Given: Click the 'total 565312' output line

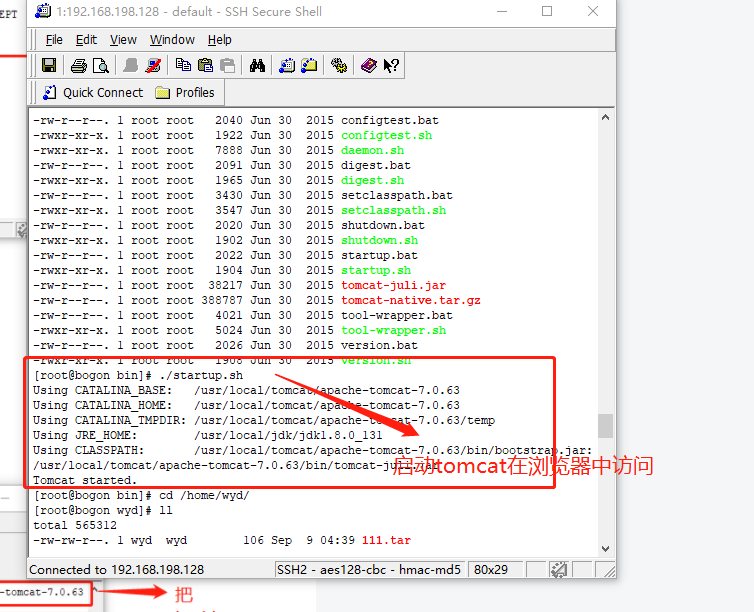Looking at the screenshot, I should [x=75, y=525].
